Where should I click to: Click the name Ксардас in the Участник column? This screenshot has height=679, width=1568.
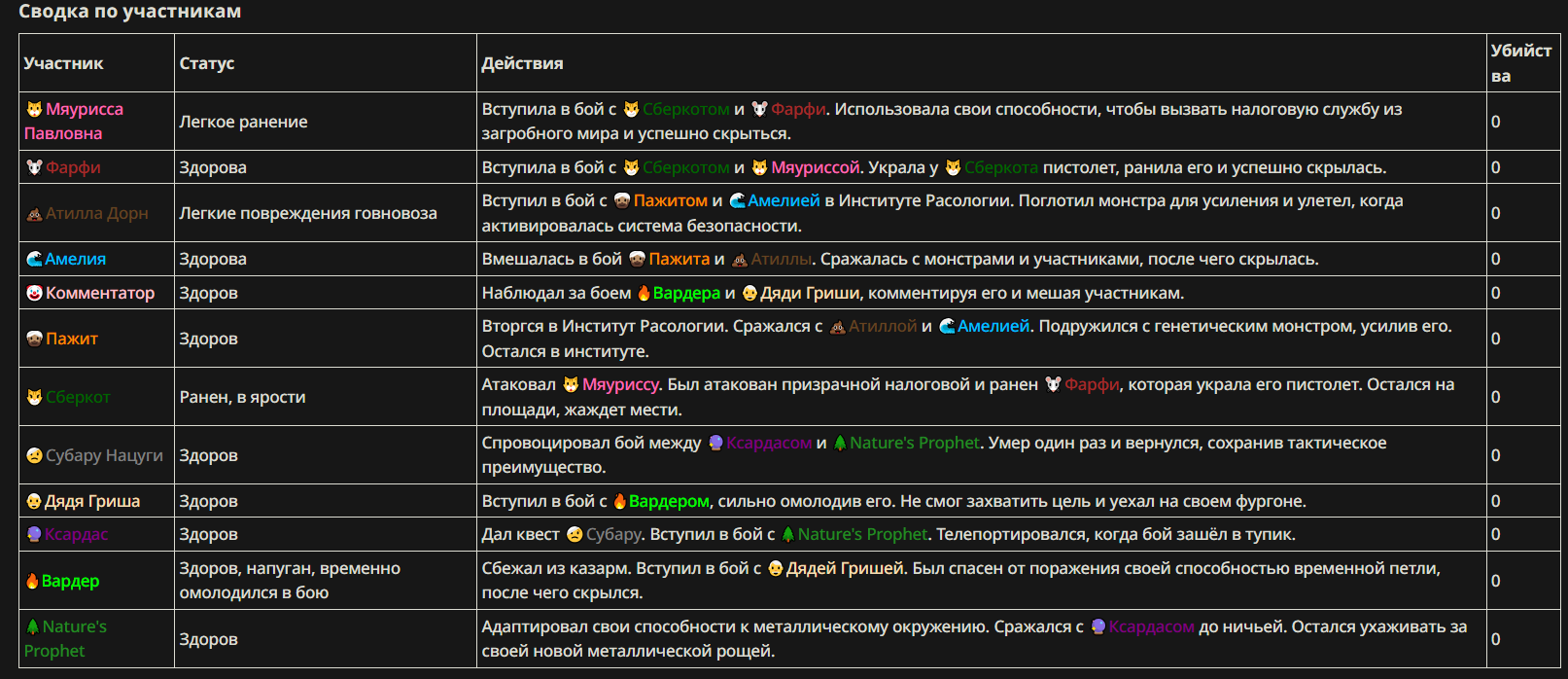pos(76,534)
